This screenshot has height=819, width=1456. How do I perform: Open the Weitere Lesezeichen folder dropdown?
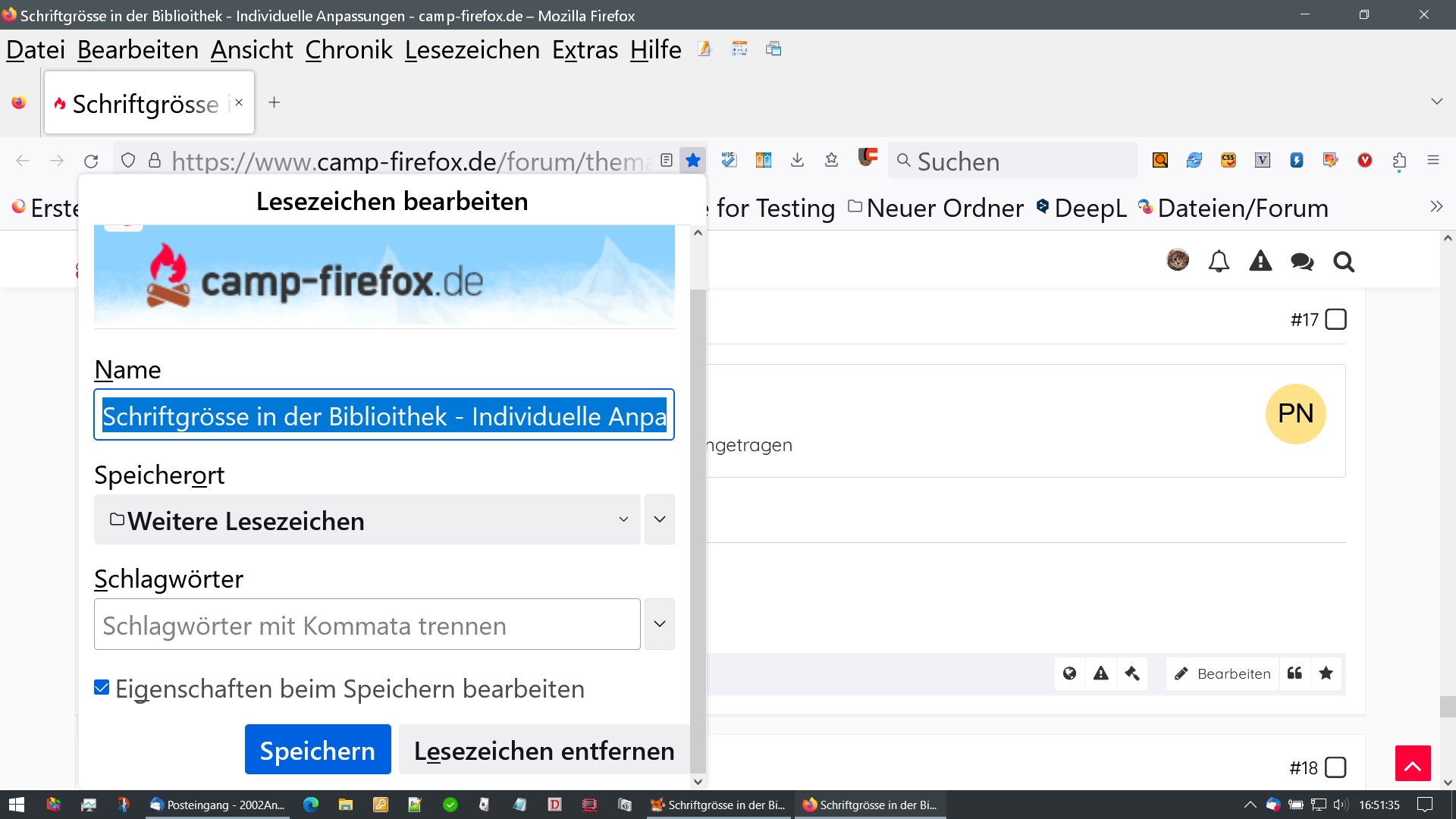(367, 520)
